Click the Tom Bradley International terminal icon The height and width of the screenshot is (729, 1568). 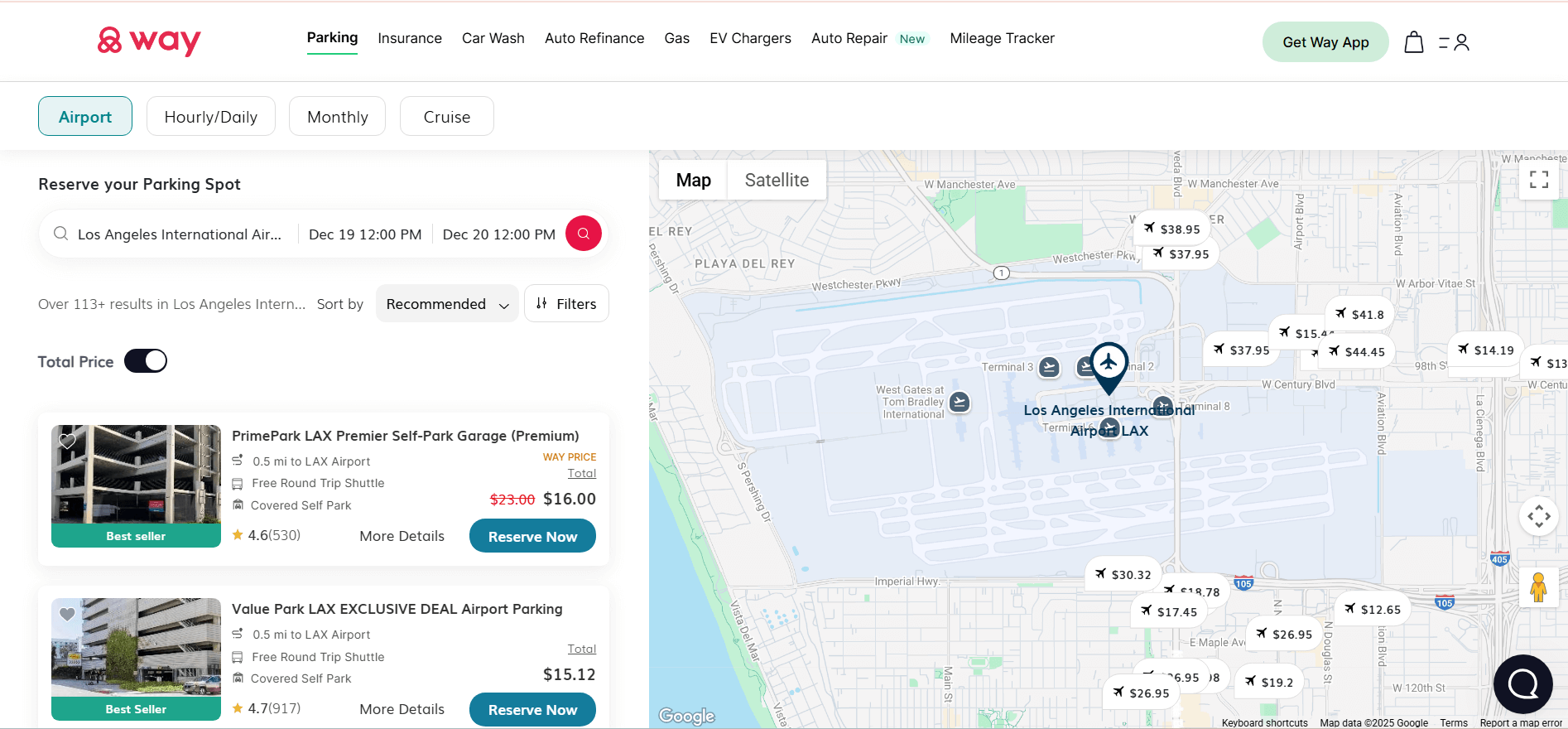click(960, 403)
